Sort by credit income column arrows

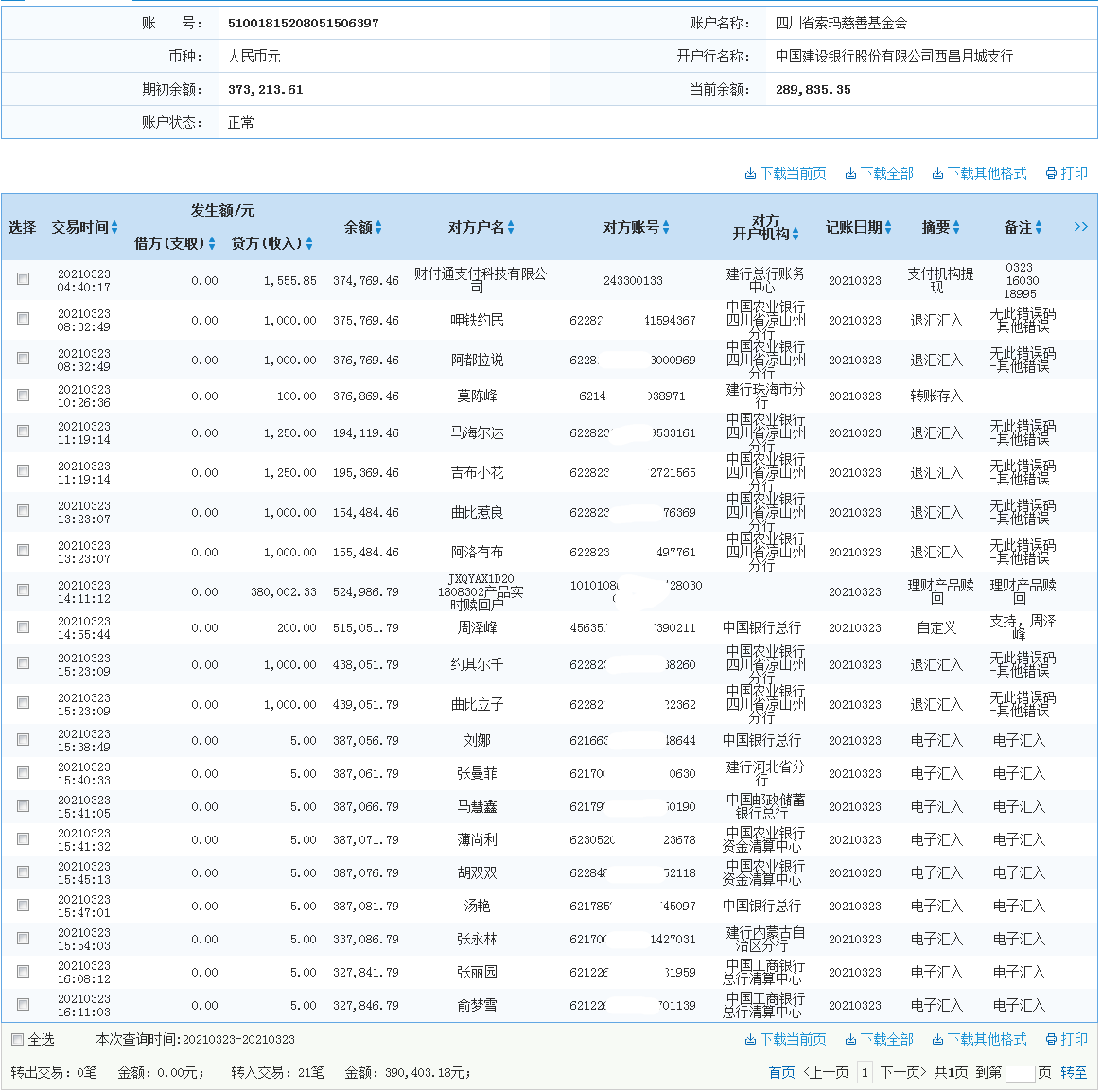tap(309, 244)
